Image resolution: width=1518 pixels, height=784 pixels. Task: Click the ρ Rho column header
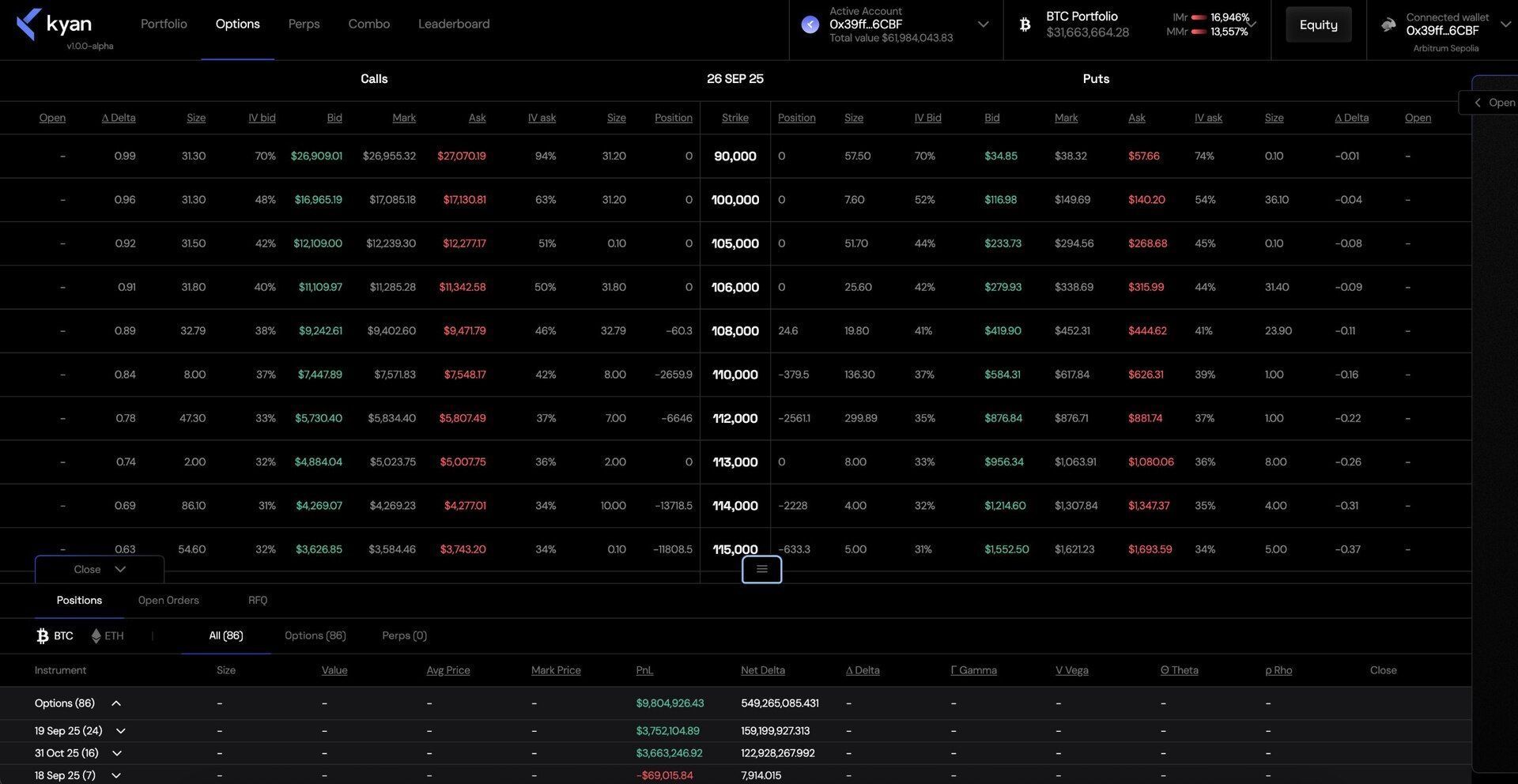tap(1279, 670)
